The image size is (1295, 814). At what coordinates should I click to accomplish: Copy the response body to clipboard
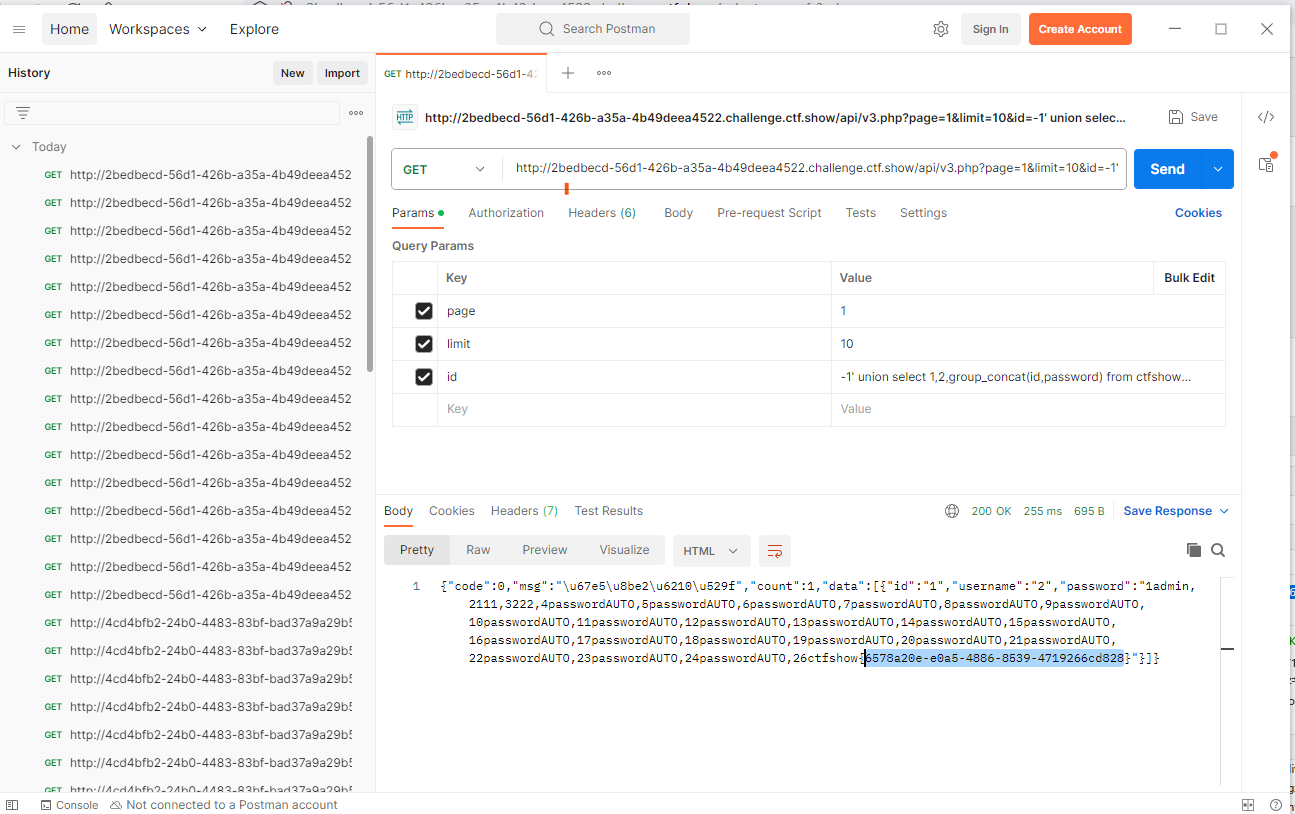(x=1194, y=550)
